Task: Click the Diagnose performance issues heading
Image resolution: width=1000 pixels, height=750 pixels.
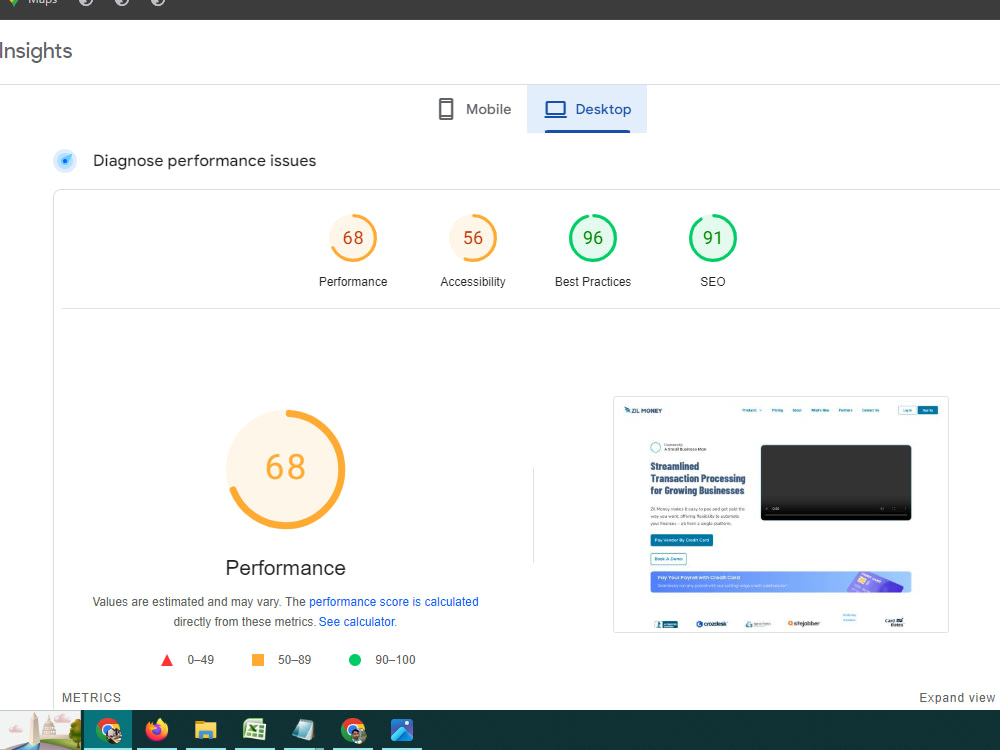Action: point(205,161)
